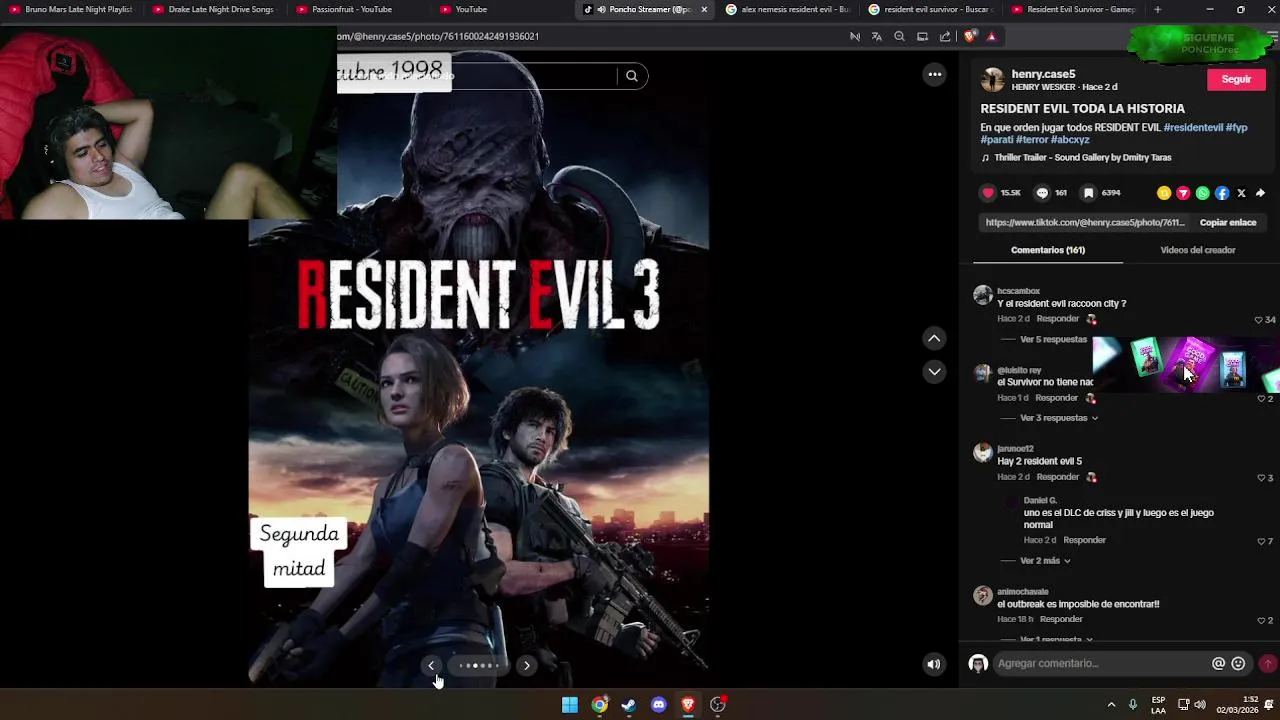Click the Brave Rewards triangle icon
The width and height of the screenshot is (1280, 720).
point(991,36)
